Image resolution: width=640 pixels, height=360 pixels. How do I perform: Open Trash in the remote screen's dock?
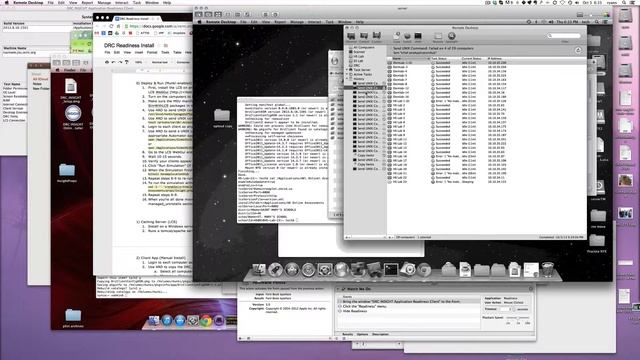[x=547, y=270]
